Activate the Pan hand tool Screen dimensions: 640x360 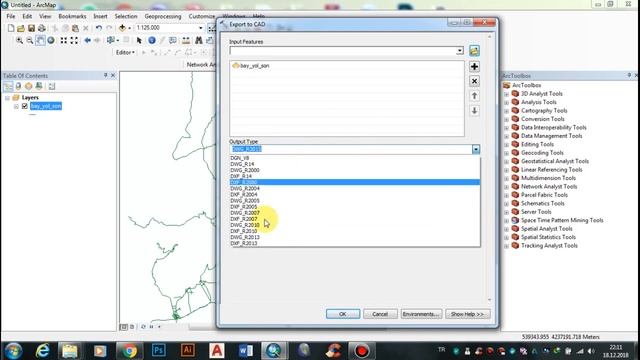[x=40, y=40]
